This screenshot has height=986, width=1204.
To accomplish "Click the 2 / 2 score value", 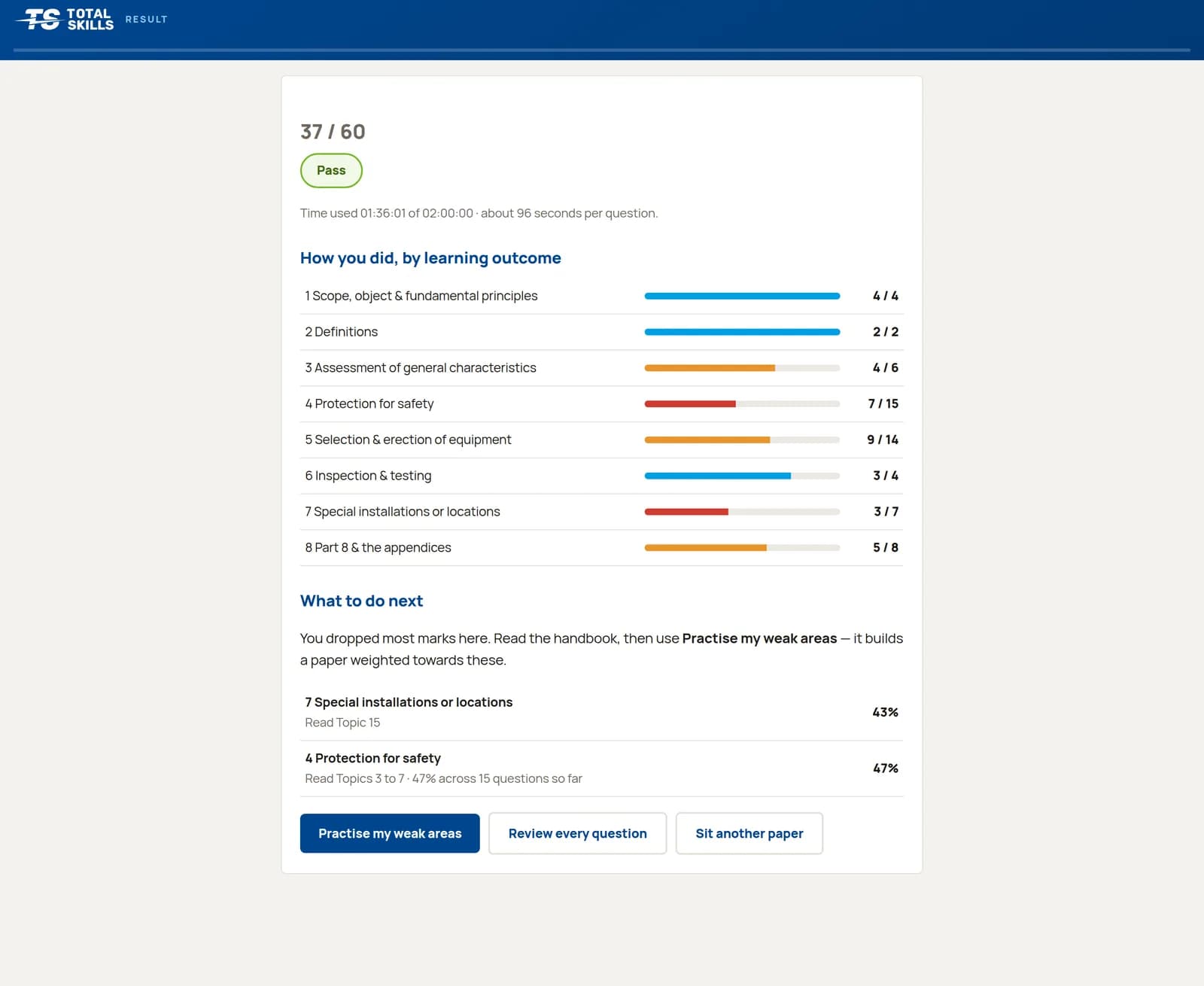I will tap(886, 332).
